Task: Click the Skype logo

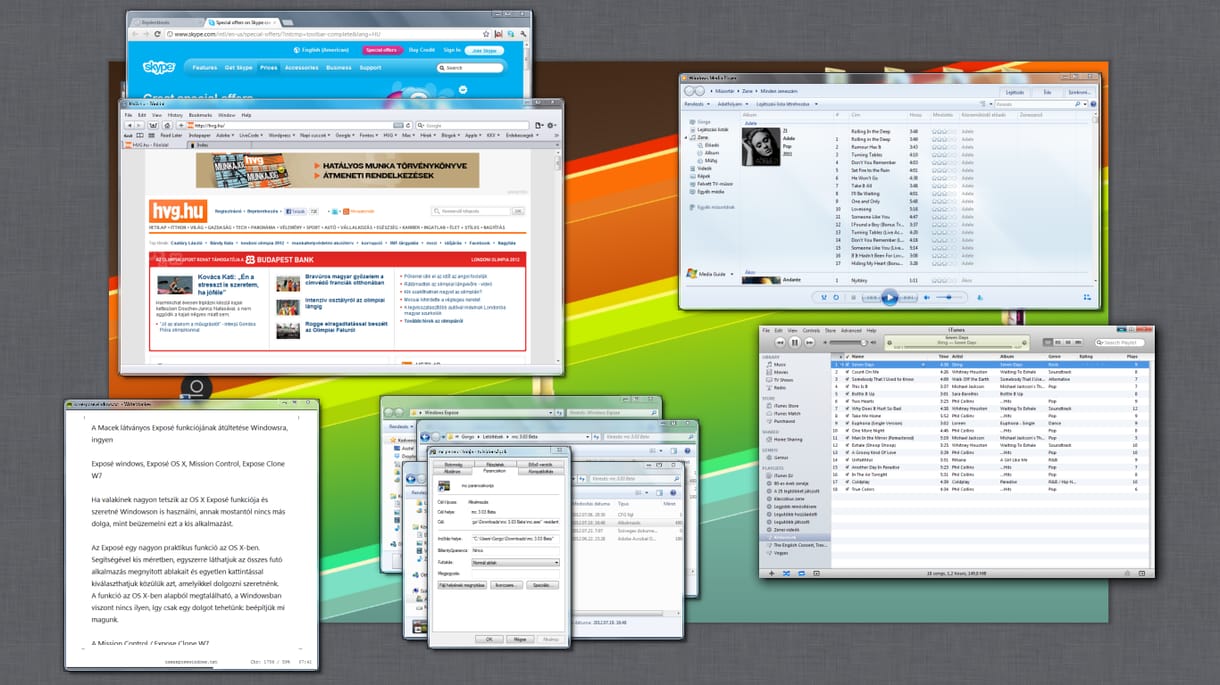Action: pyautogui.click(x=159, y=67)
